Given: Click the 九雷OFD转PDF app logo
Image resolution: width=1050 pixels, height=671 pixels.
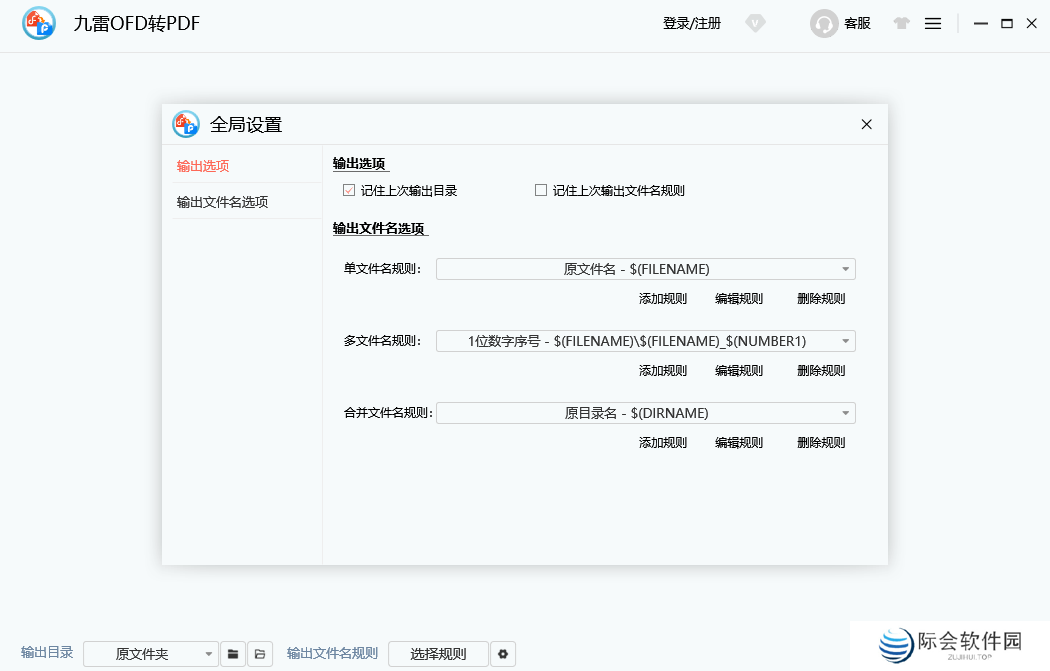Looking at the screenshot, I should coord(38,23).
